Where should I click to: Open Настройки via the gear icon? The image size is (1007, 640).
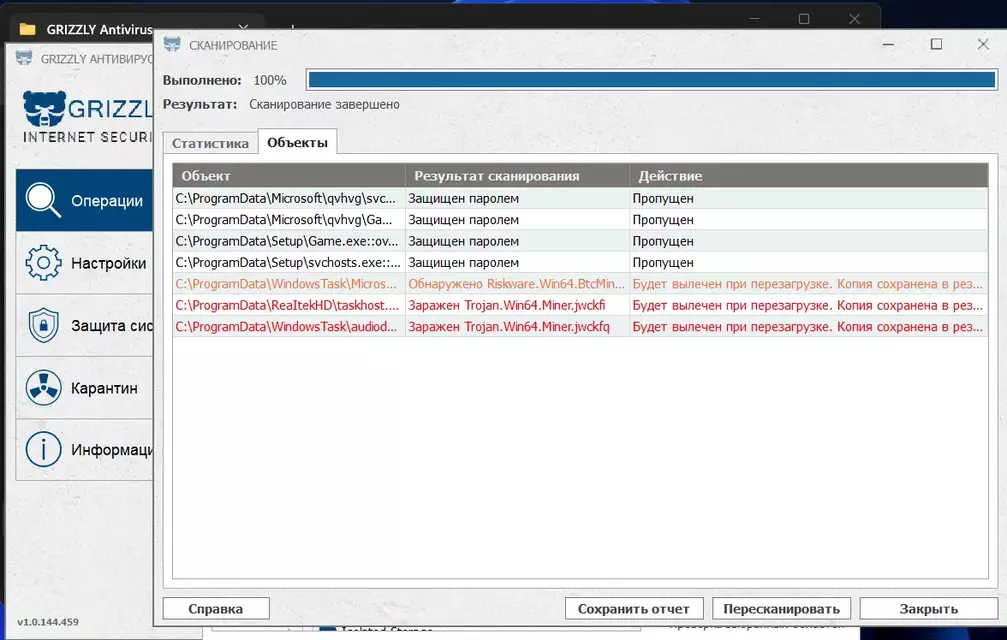coord(43,263)
